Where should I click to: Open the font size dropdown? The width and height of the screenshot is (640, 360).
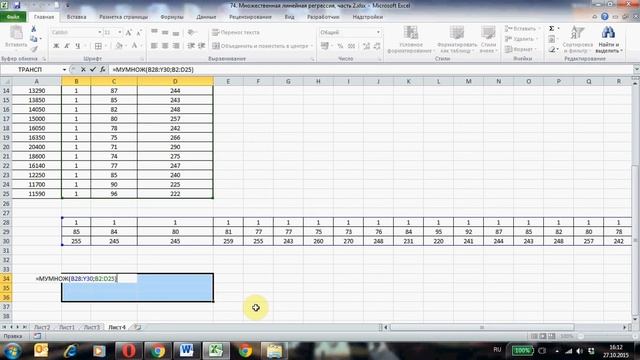coord(120,32)
